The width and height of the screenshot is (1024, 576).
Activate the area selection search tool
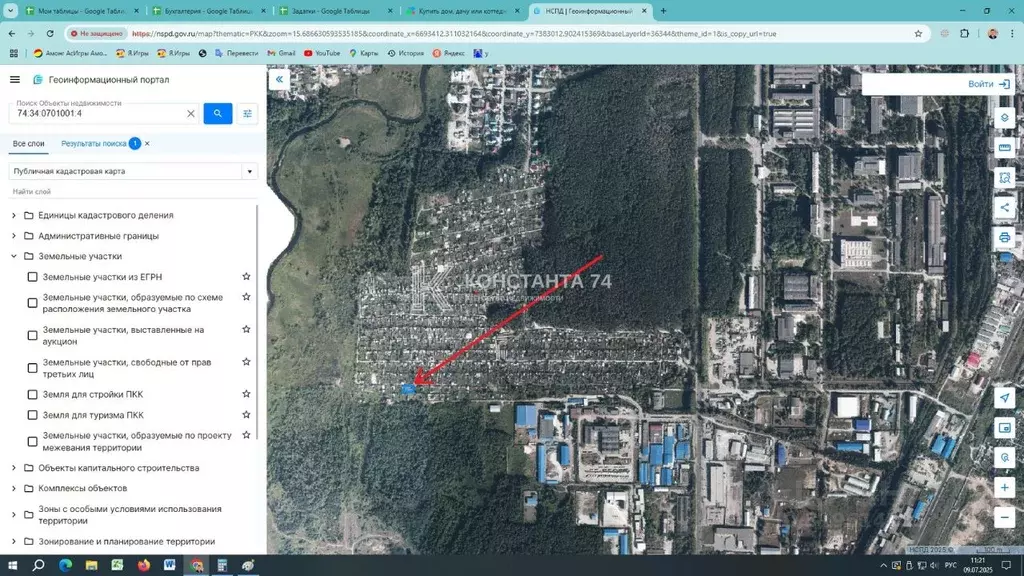coord(1004,178)
